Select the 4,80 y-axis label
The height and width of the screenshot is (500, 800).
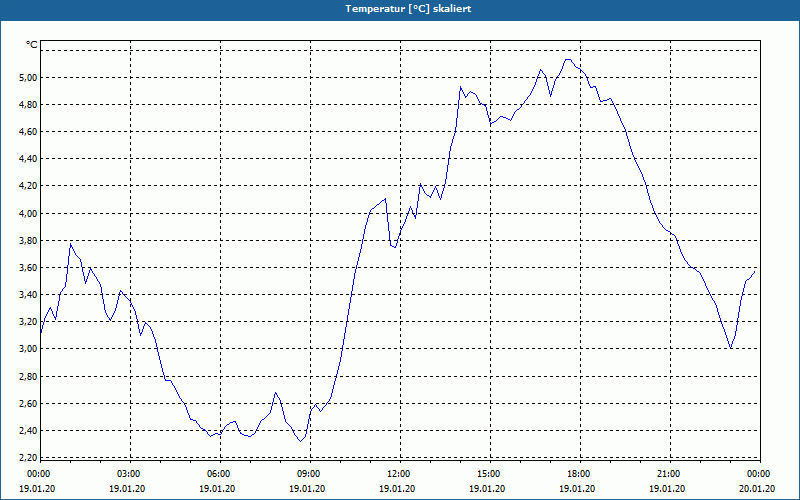click(27, 105)
